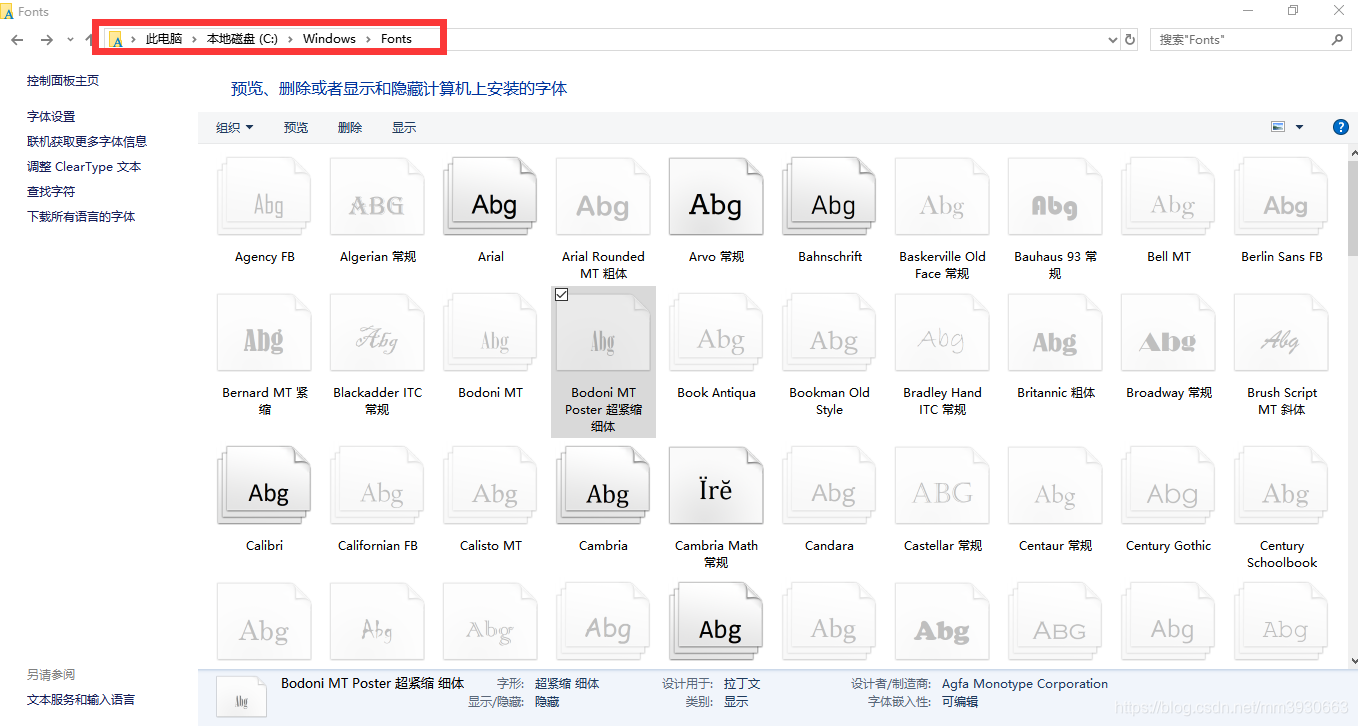Viewport: 1358px width, 726px height.
Task: Open Help with the blue question mark
Action: (1341, 127)
